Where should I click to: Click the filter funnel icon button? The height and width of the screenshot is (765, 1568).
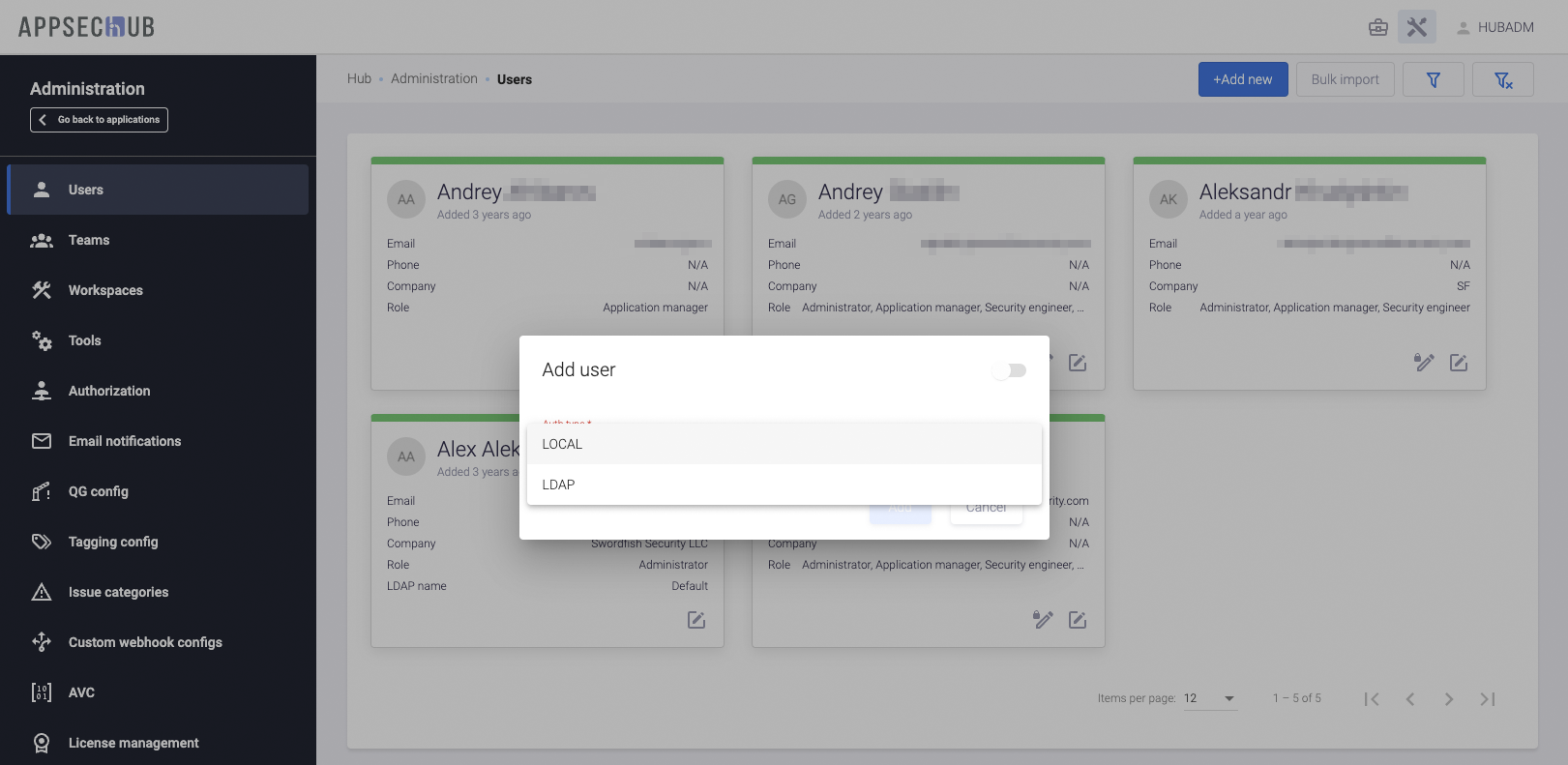(1434, 79)
